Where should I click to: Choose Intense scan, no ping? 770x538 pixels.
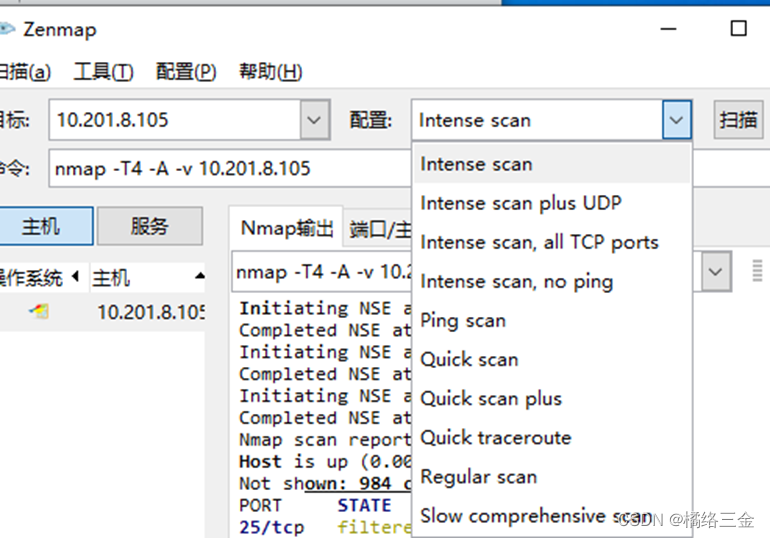point(552,281)
